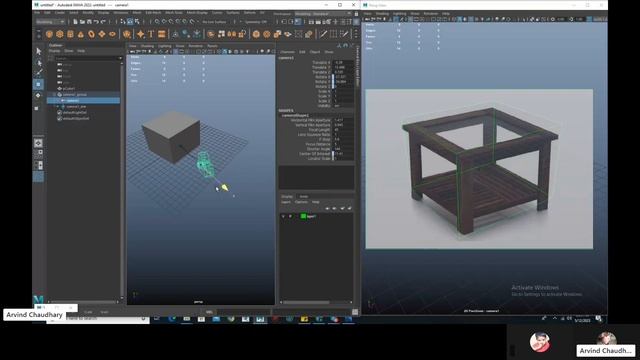Screen dimensions: 640x360
Task: Open the Edit Mesh menu
Action: 153,13
